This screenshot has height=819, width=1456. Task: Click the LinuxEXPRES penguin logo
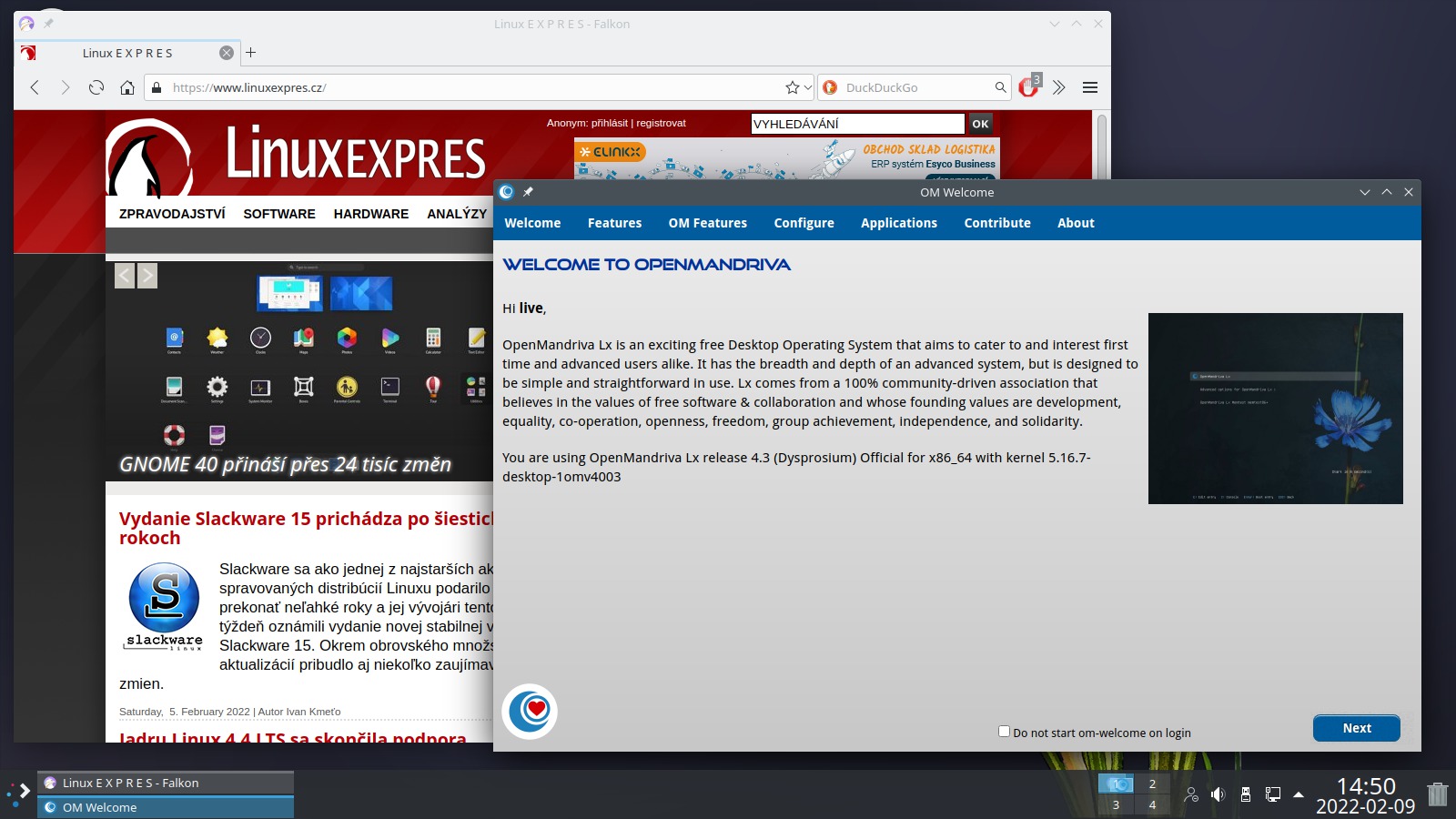[x=150, y=159]
